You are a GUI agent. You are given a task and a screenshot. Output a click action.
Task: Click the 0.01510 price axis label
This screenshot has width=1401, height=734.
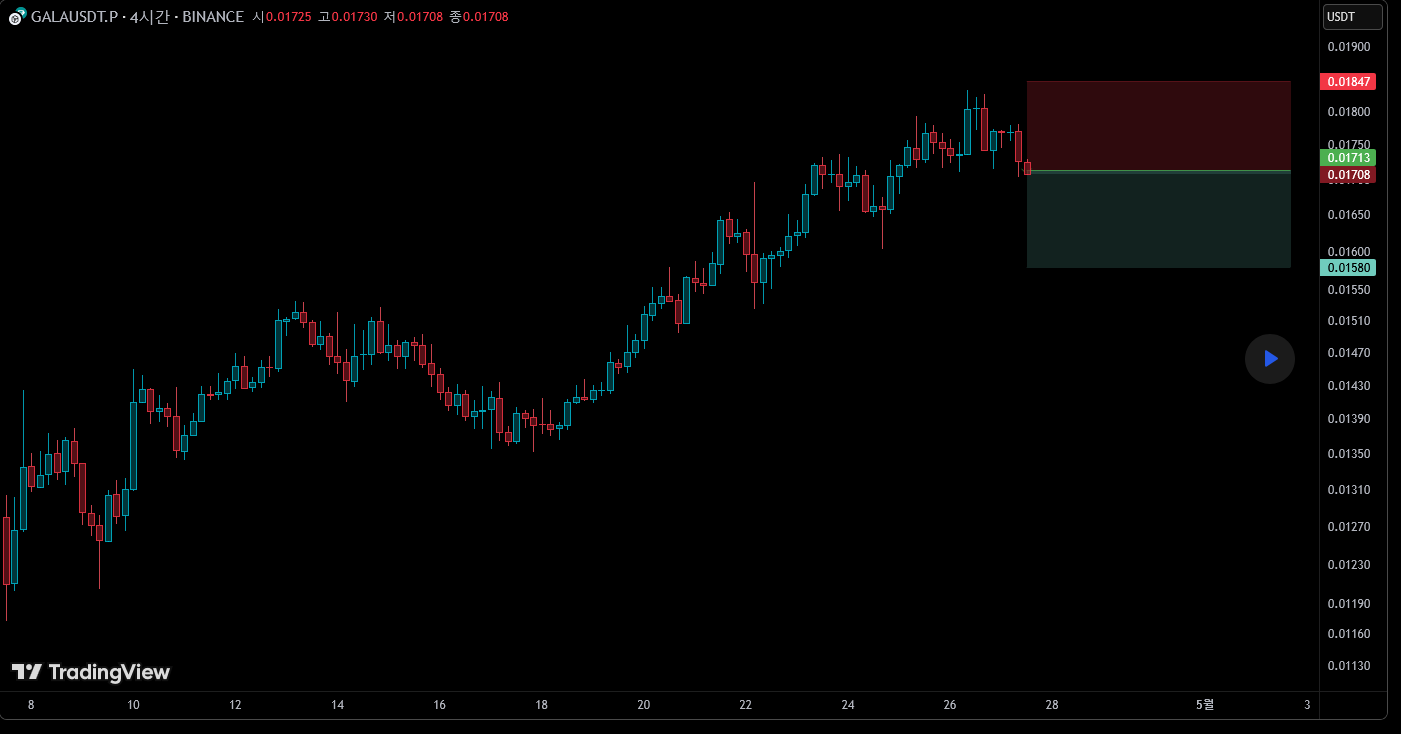click(1348, 321)
